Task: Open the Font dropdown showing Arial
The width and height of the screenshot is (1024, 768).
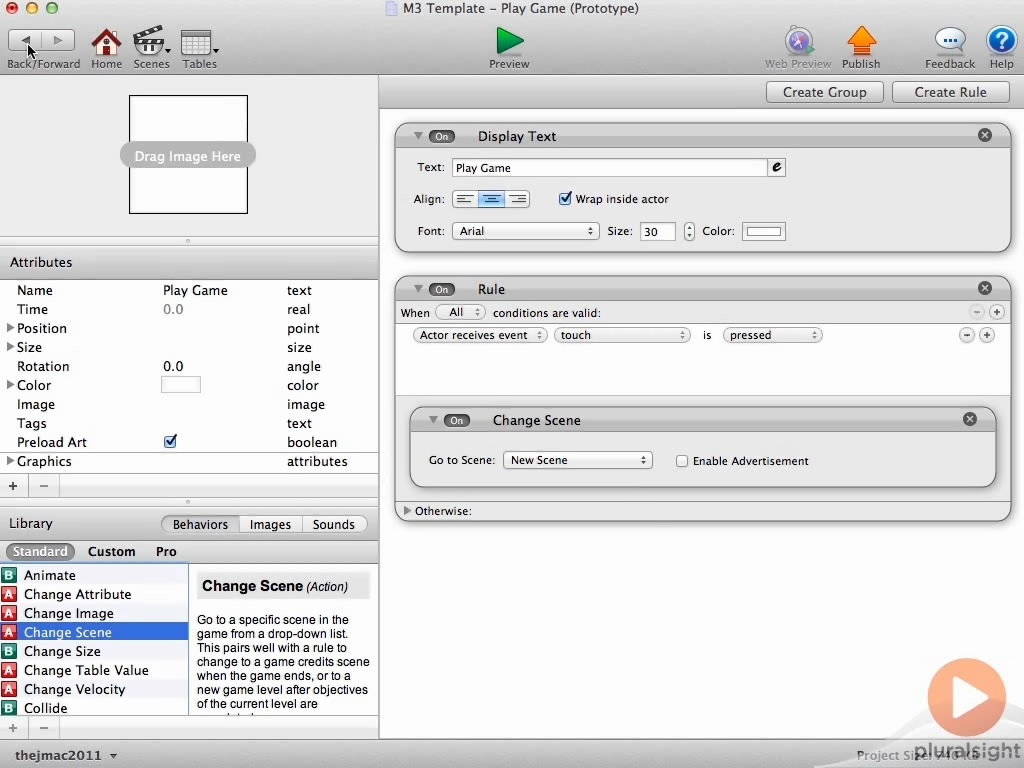Action: 525,231
